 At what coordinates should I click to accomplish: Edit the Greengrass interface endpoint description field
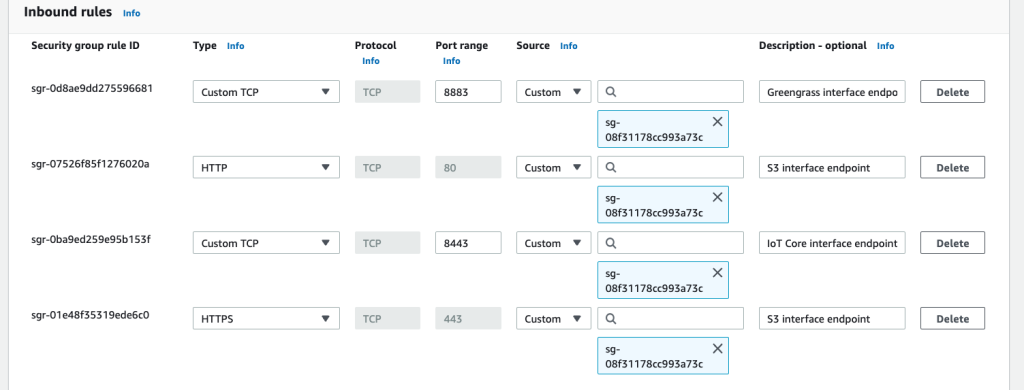pyautogui.click(x=833, y=92)
